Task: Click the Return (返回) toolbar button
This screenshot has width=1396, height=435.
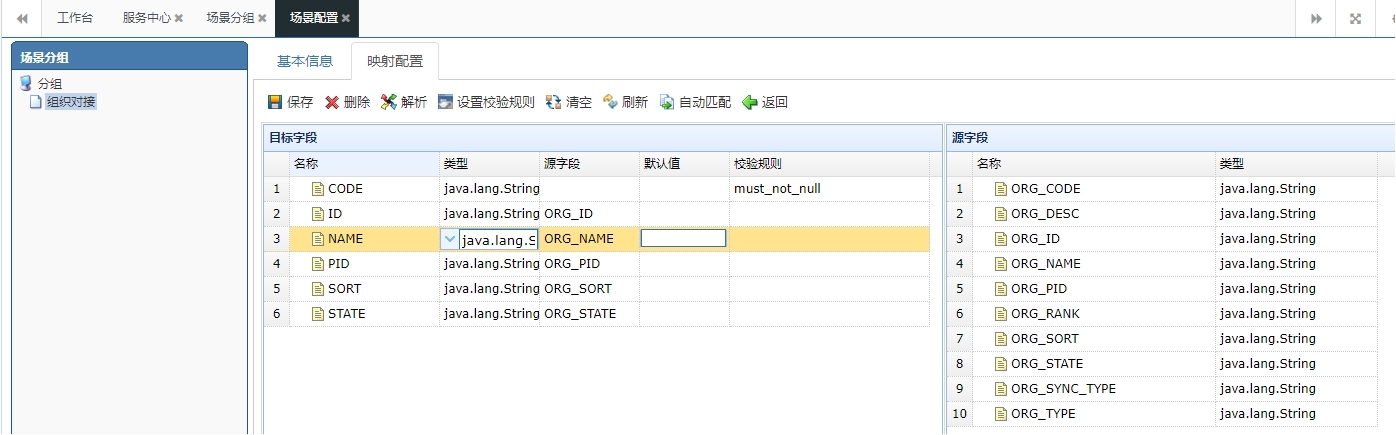Action: (x=765, y=102)
